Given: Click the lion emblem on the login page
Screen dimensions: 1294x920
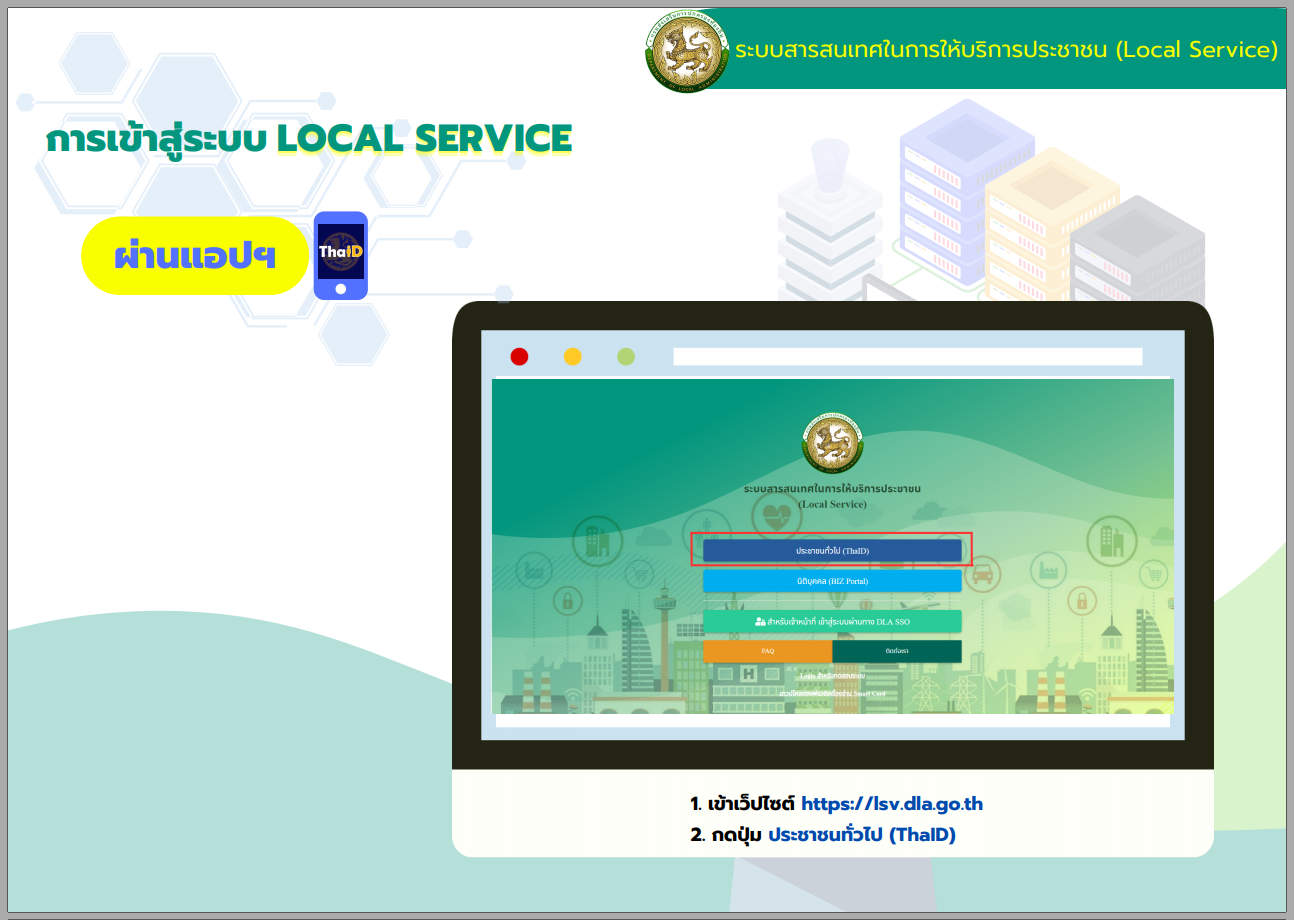Looking at the screenshot, I should click(x=832, y=443).
